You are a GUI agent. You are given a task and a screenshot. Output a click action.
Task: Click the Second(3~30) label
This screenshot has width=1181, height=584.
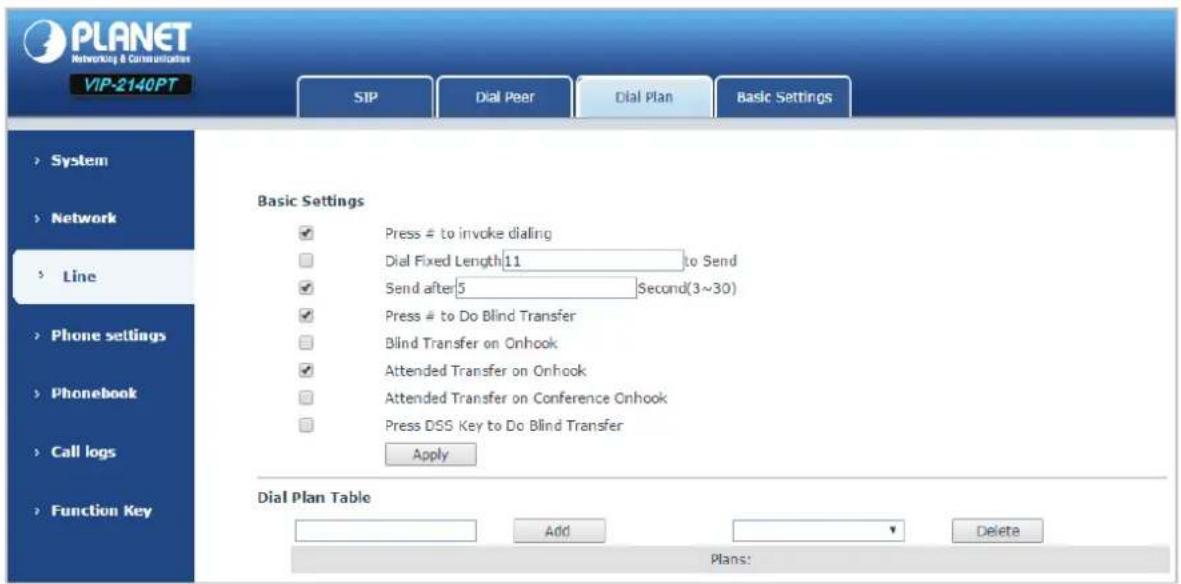coord(686,288)
